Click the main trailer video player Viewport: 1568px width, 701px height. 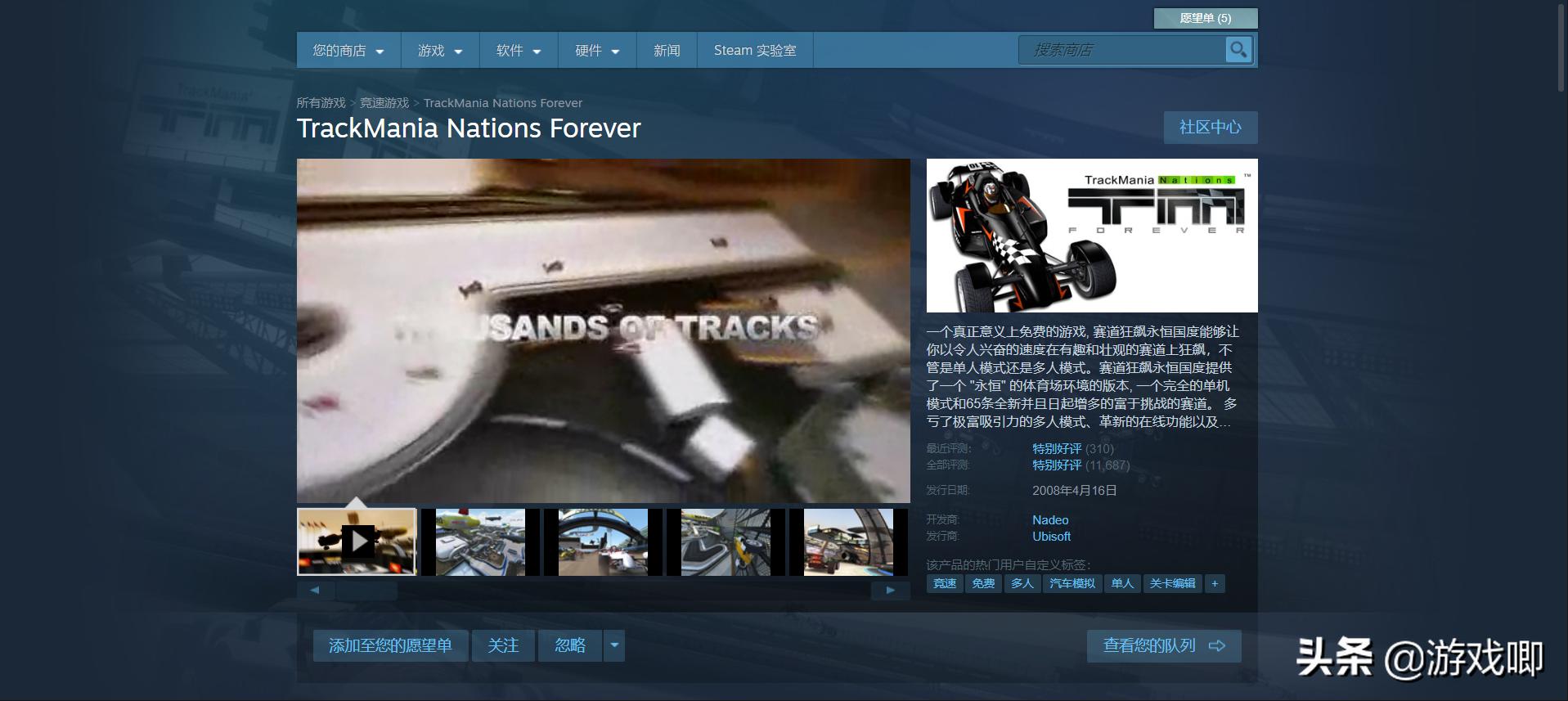604,330
